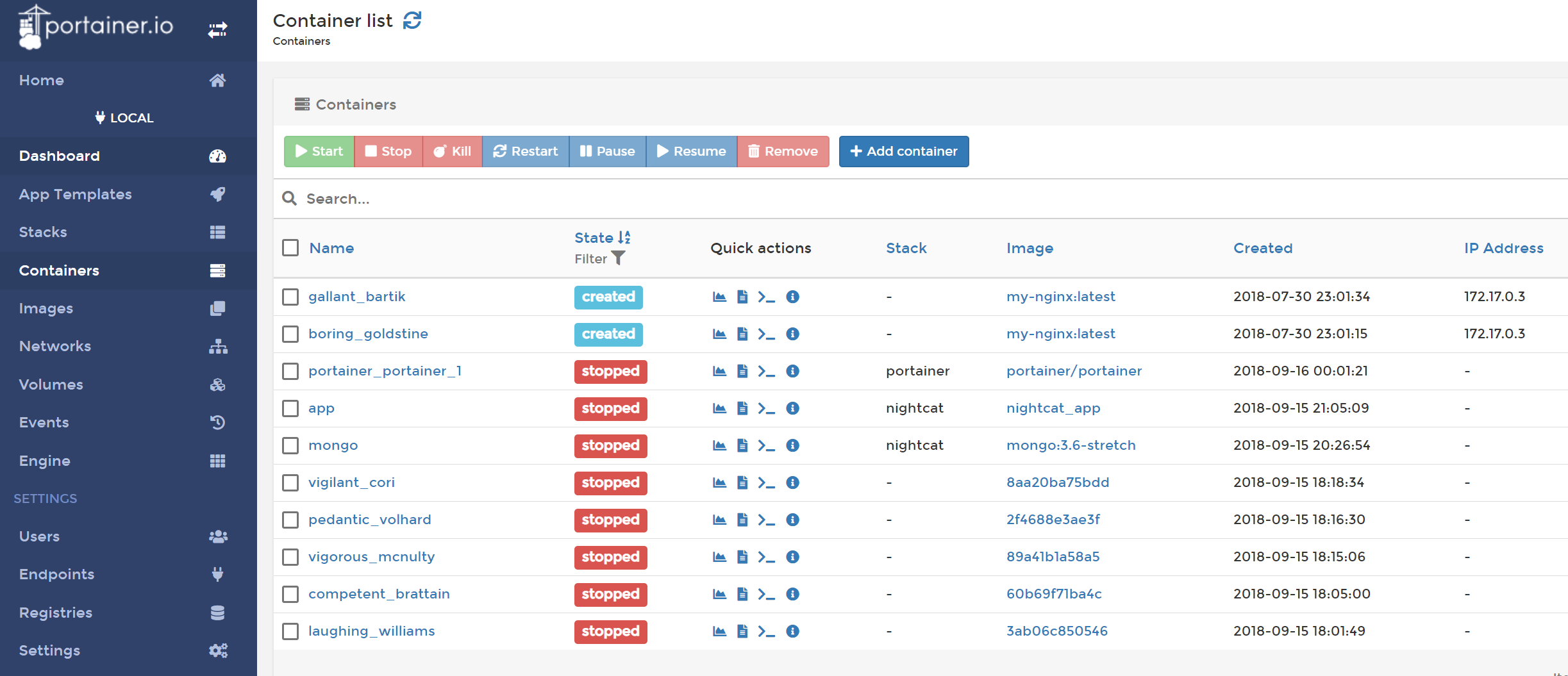Go to Images in the sidebar
Image resolution: width=1568 pixels, height=676 pixels.
click(x=46, y=308)
